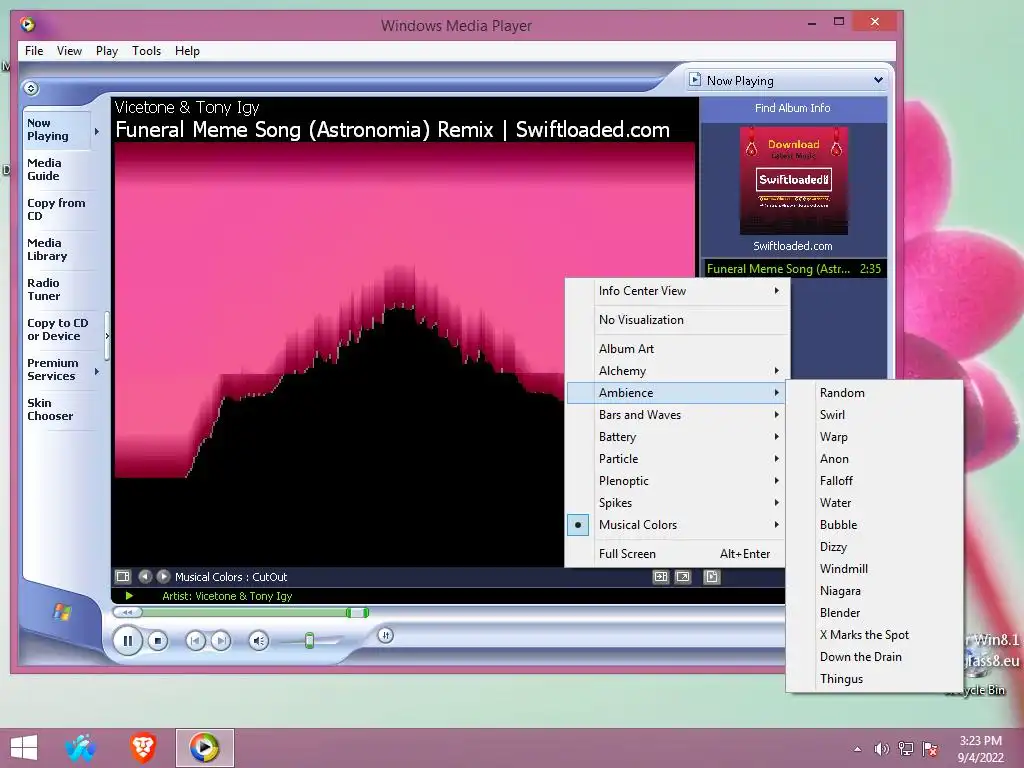Viewport: 1024px width, 768px height.
Task: Stop the current song
Action: pos(157,641)
